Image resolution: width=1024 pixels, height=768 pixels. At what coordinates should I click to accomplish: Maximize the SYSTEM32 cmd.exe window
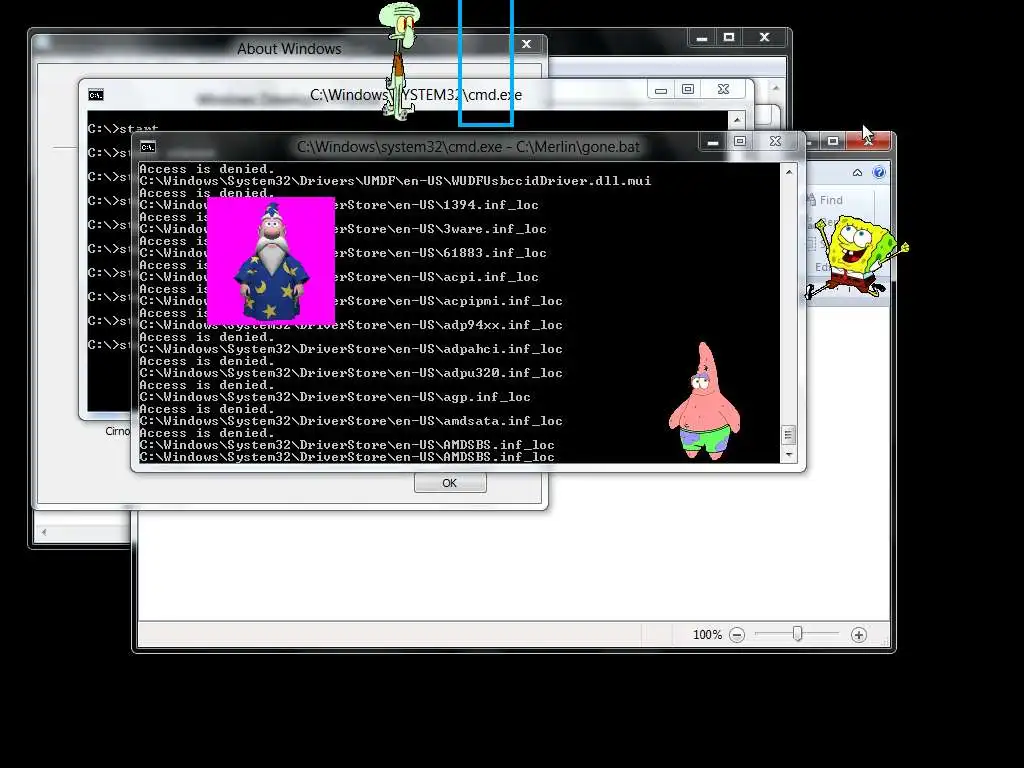[688, 89]
